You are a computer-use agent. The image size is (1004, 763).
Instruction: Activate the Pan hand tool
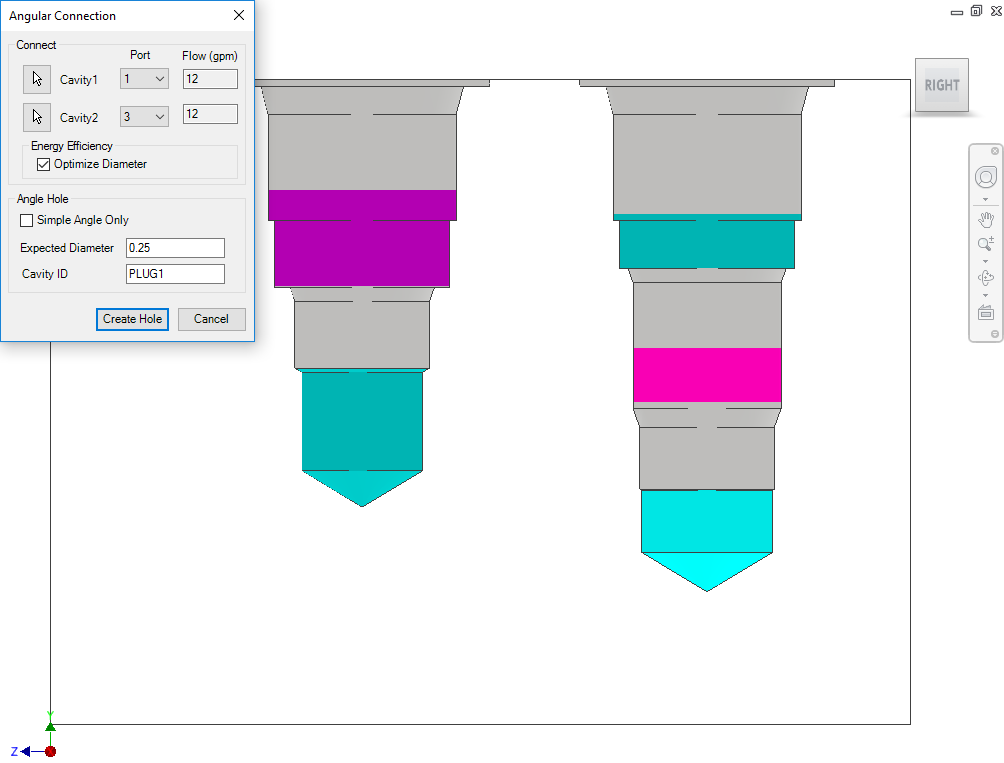(986, 220)
